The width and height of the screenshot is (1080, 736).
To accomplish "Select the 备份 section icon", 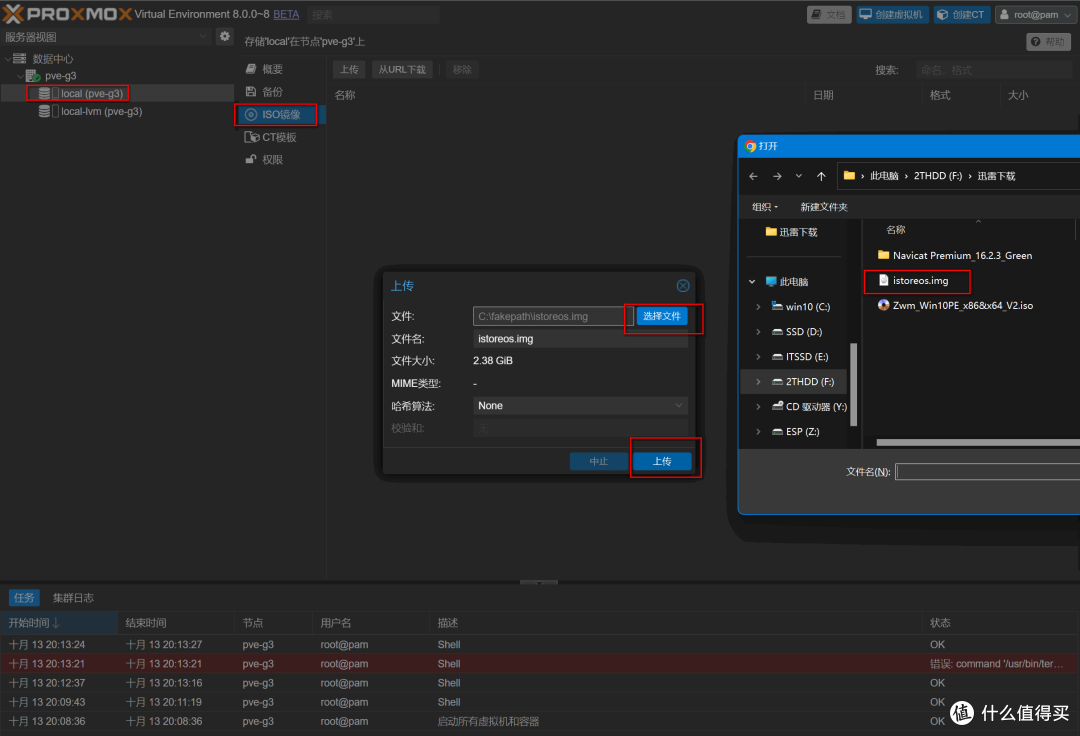I will pyautogui.click(x=251, y=92).
